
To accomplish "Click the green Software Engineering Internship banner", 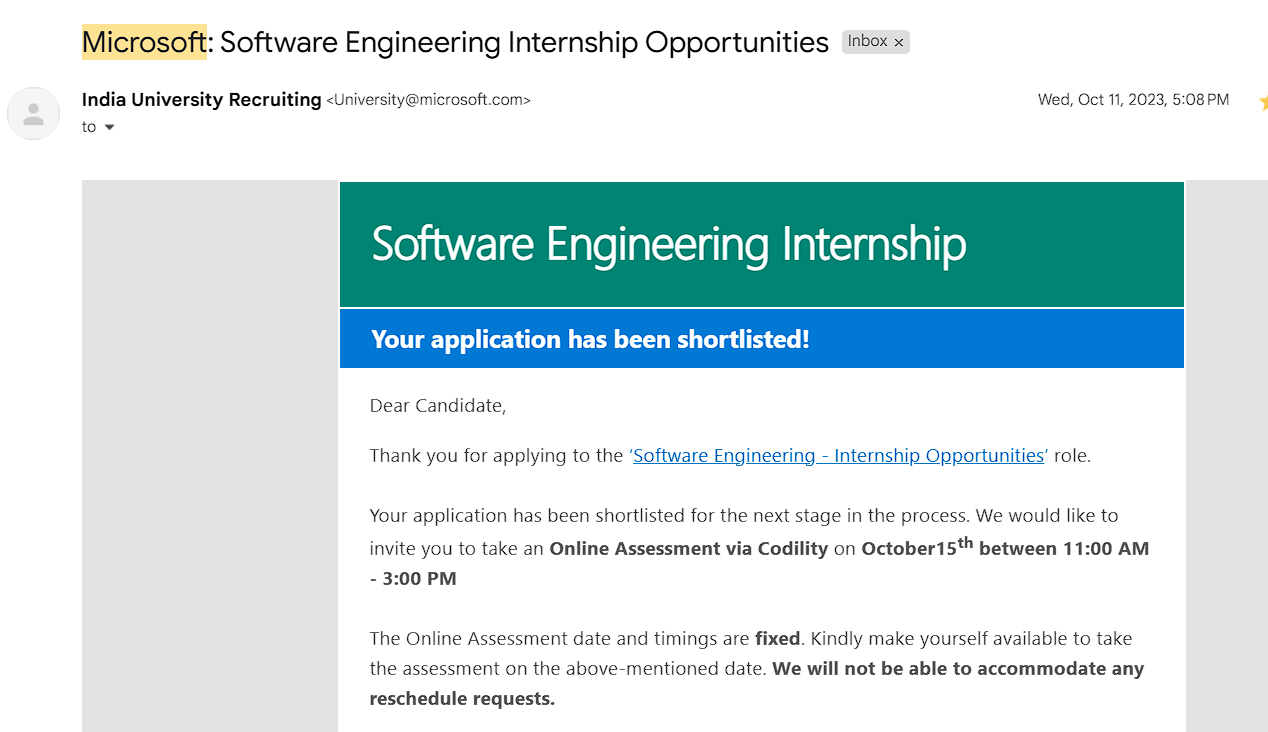I will [x=762, y=244].
